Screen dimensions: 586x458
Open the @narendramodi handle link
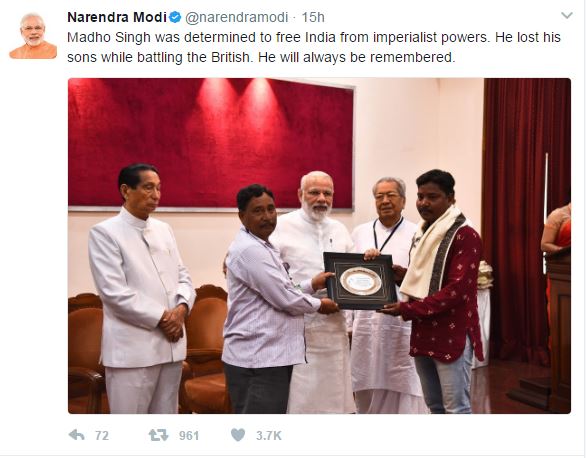point(236,17)
